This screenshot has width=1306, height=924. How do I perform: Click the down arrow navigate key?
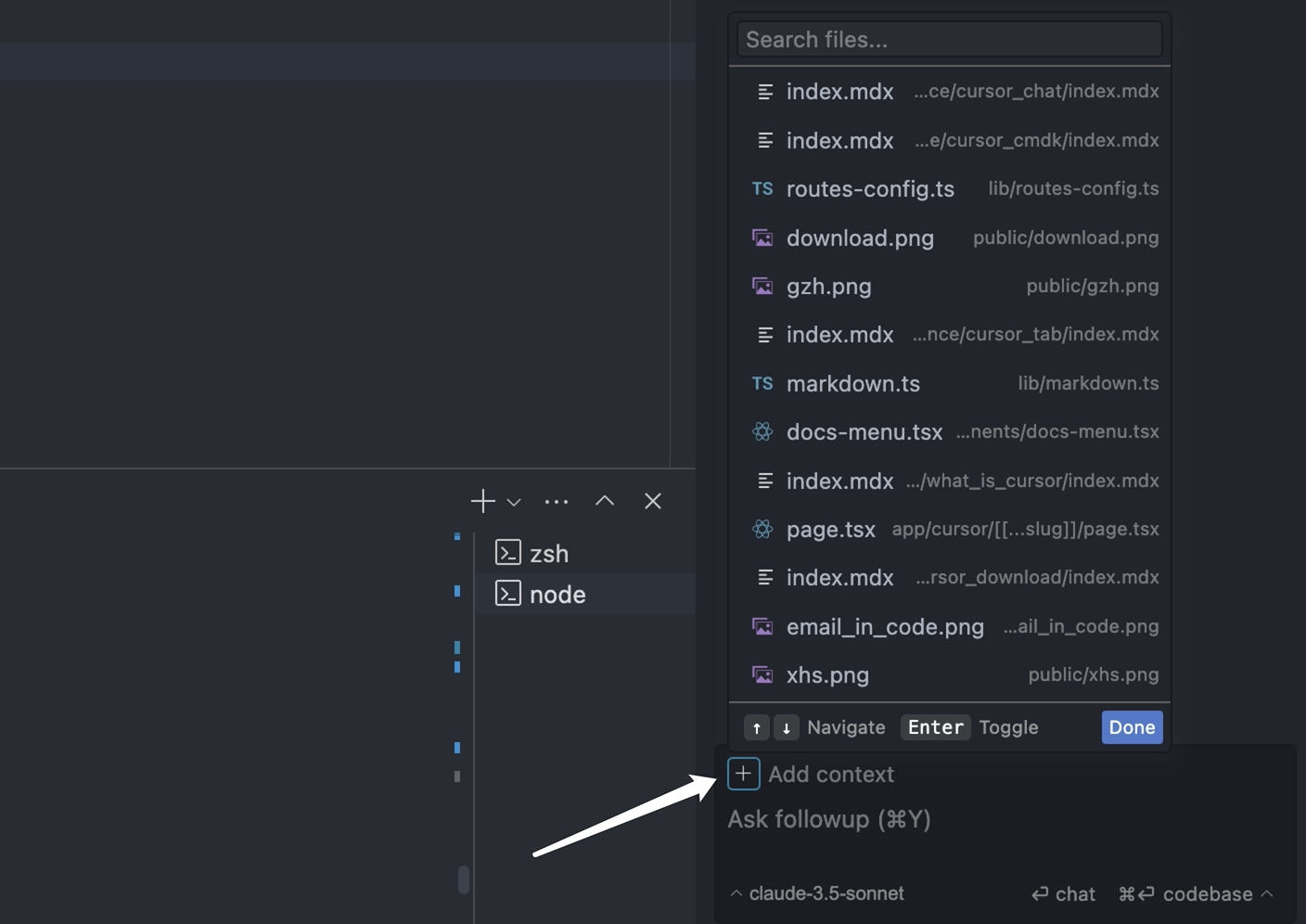pyautogui.click(x=787, y=727)
